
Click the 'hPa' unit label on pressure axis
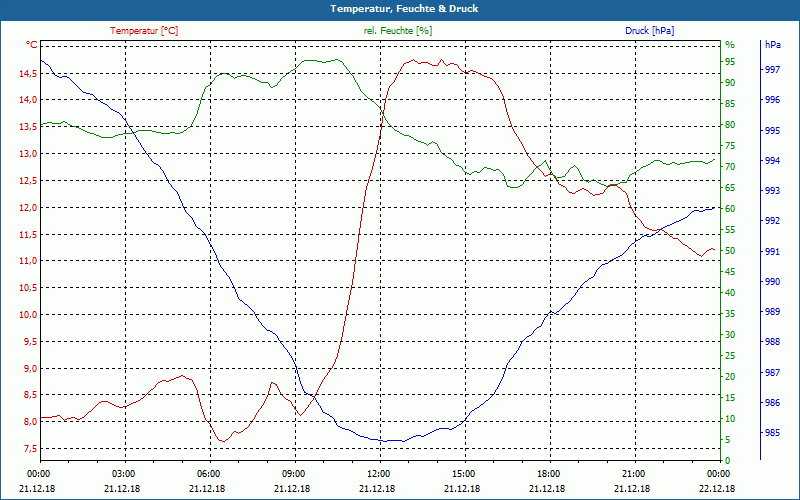772,45
